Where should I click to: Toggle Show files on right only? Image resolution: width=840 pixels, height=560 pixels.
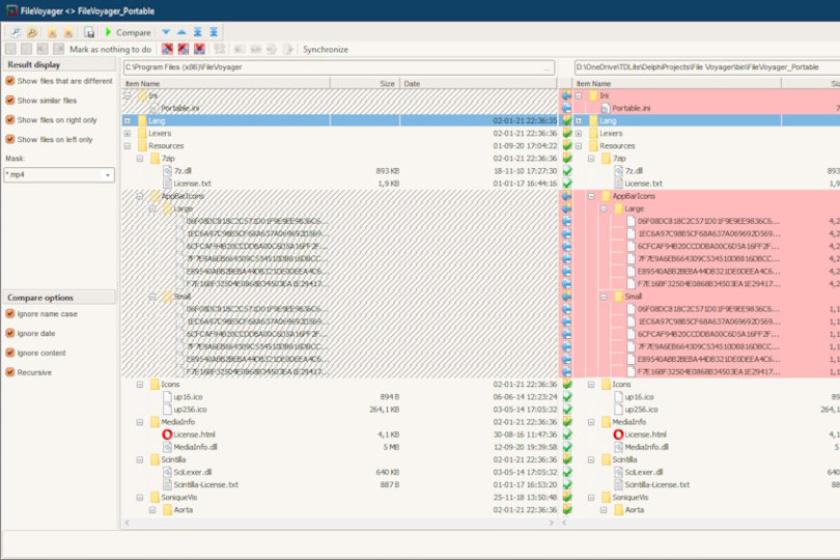click(x=10, y=120)
